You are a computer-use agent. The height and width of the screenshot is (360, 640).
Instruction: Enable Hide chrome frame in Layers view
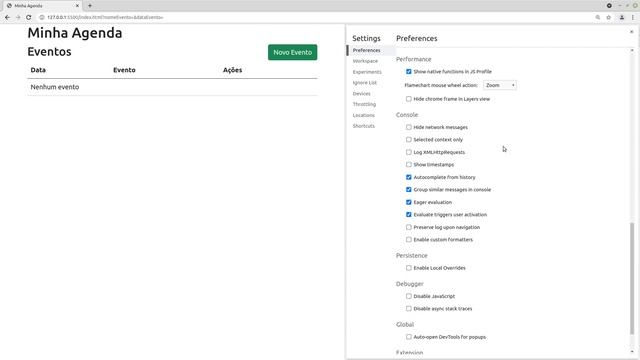(x=409, y=99)
